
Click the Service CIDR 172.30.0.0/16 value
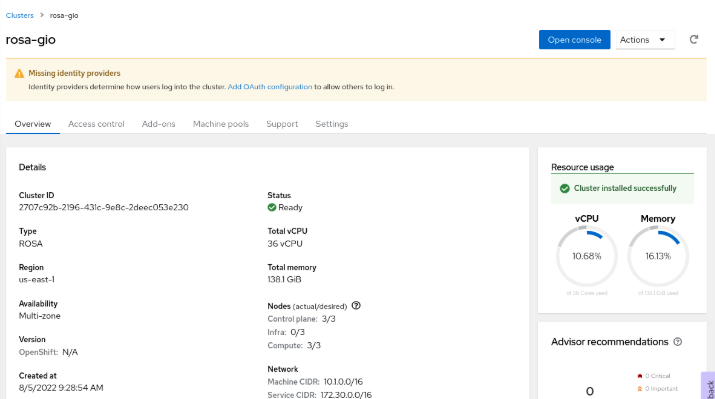[x=346, y=395]
